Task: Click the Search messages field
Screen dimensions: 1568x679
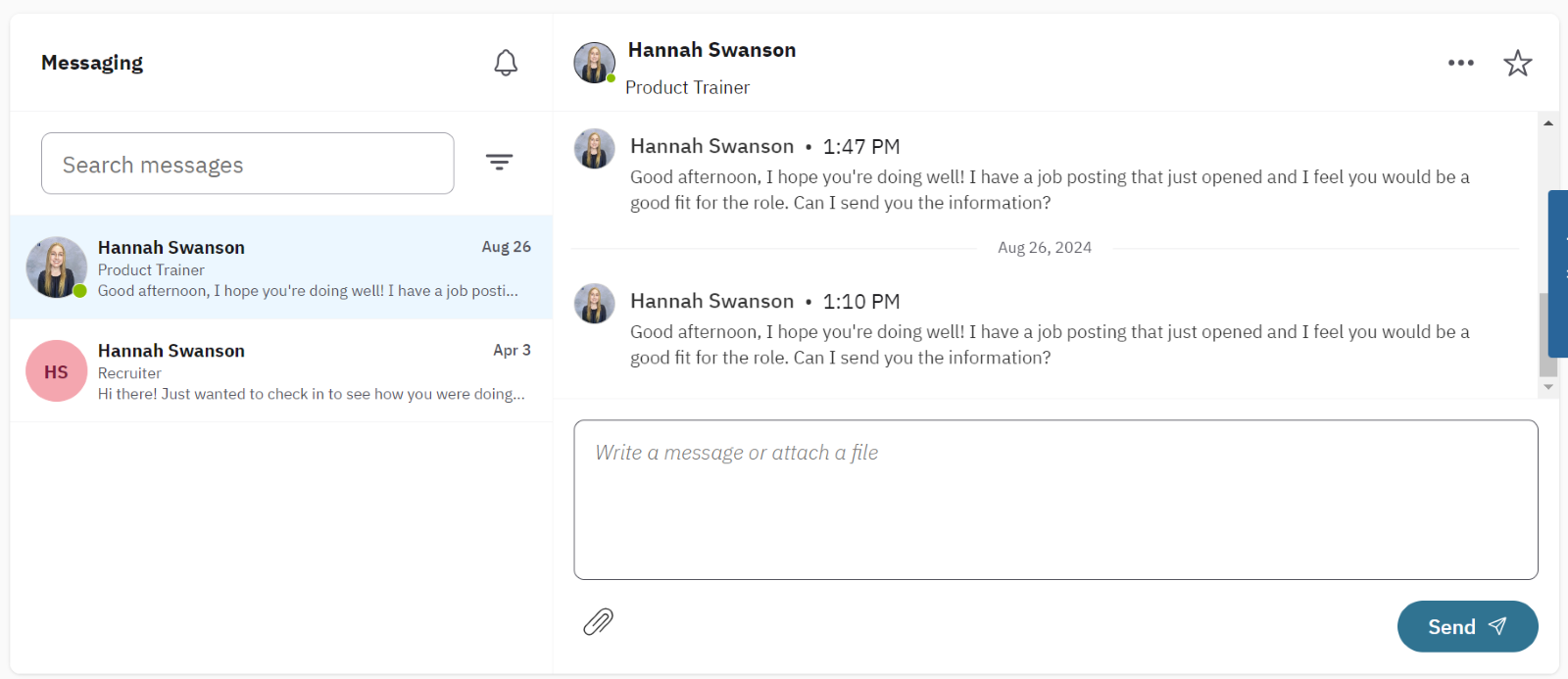Action: (247, 164)
